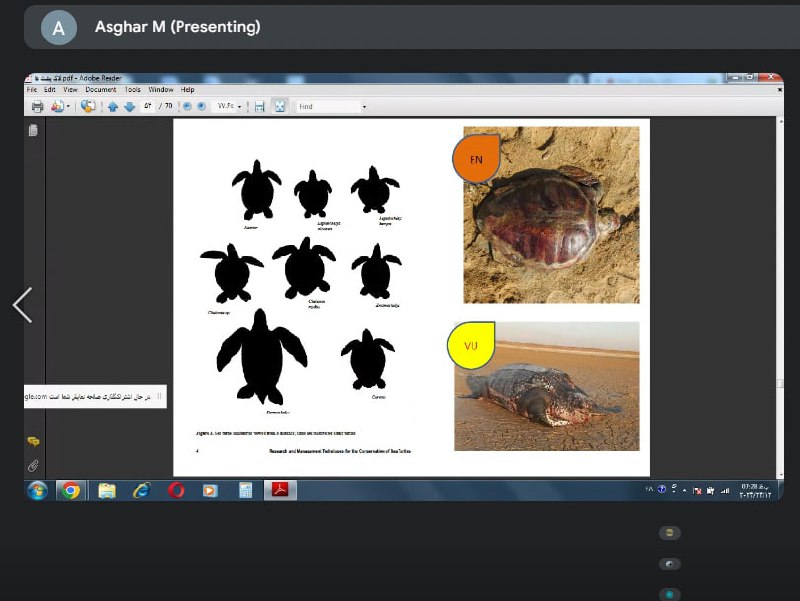Open the File menu
This screenshot has width=800, height=601.
click(32, 89)
